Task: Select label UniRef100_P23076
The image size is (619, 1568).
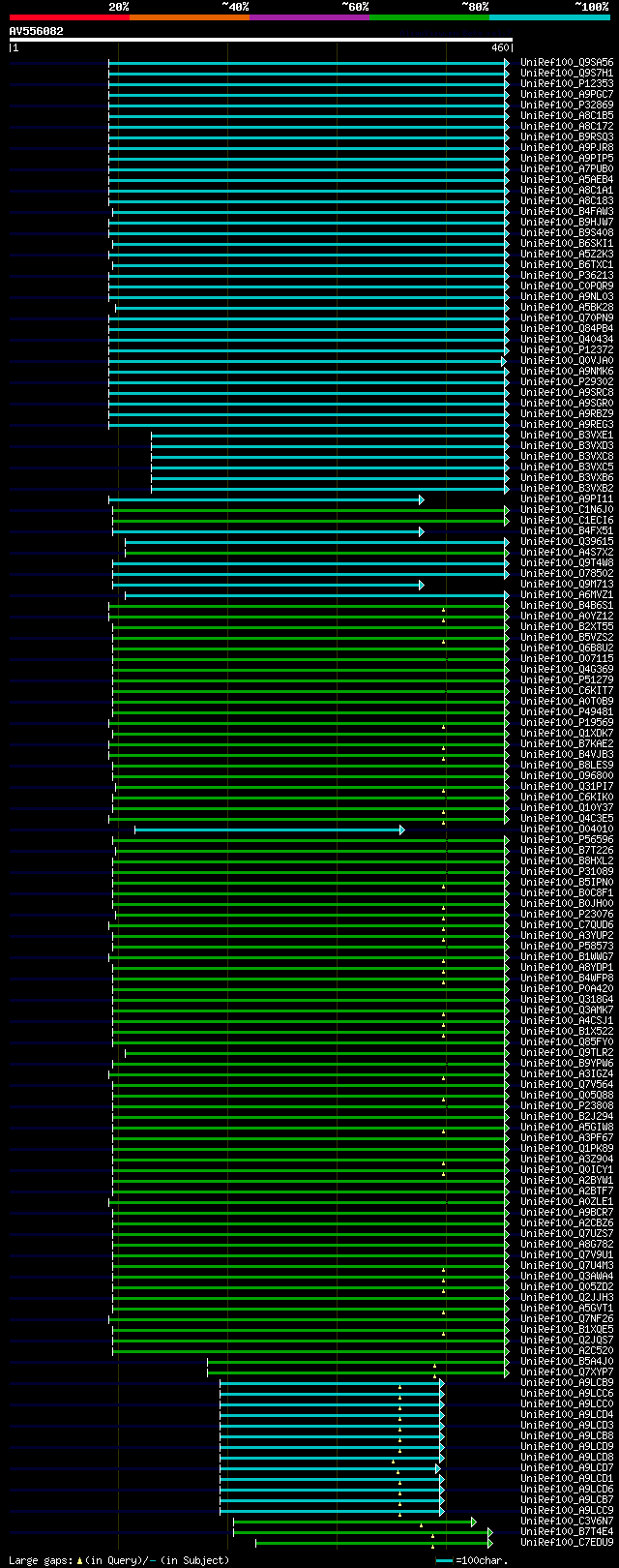Action: pos(567,914)
